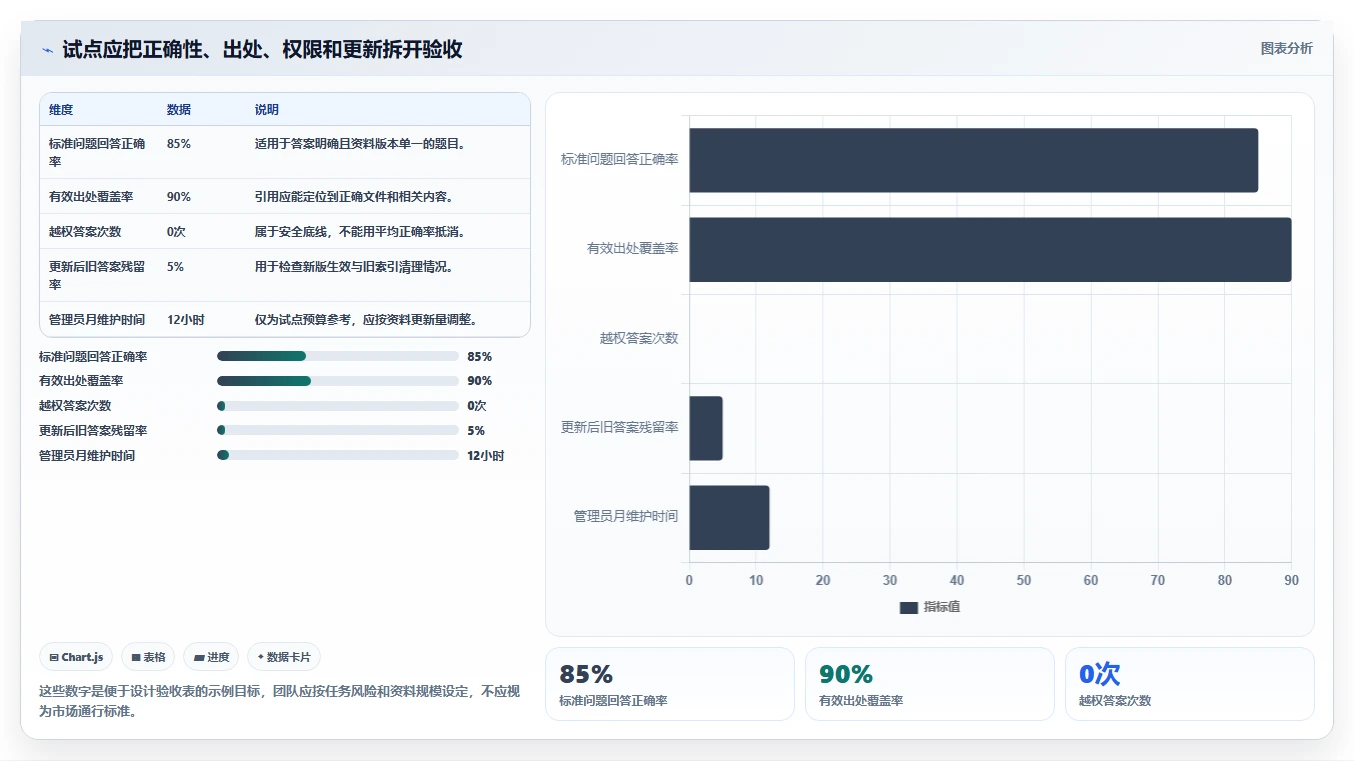Select table cell 标准问题回答正确率

coord(97,152)
